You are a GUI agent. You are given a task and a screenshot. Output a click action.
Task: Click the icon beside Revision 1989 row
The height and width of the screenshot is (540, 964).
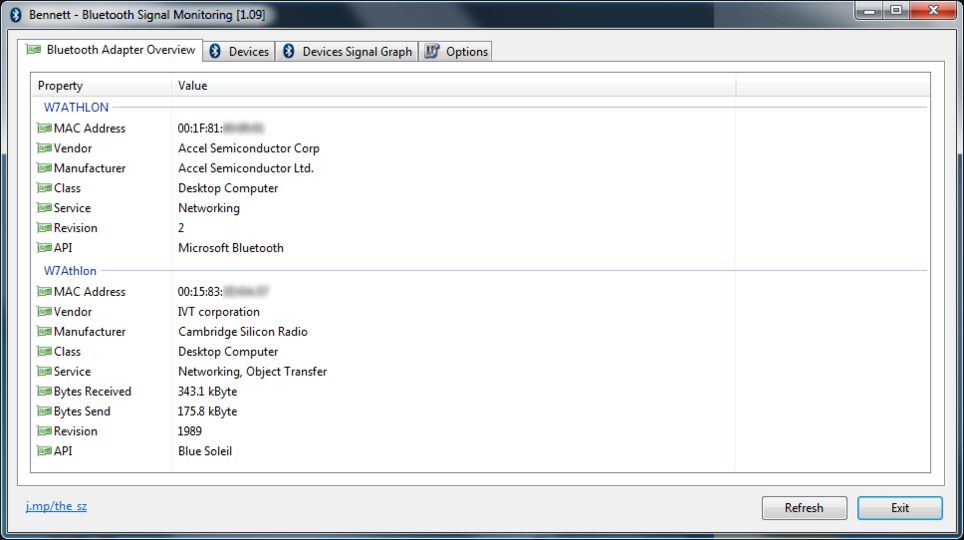tap(44, 432)
